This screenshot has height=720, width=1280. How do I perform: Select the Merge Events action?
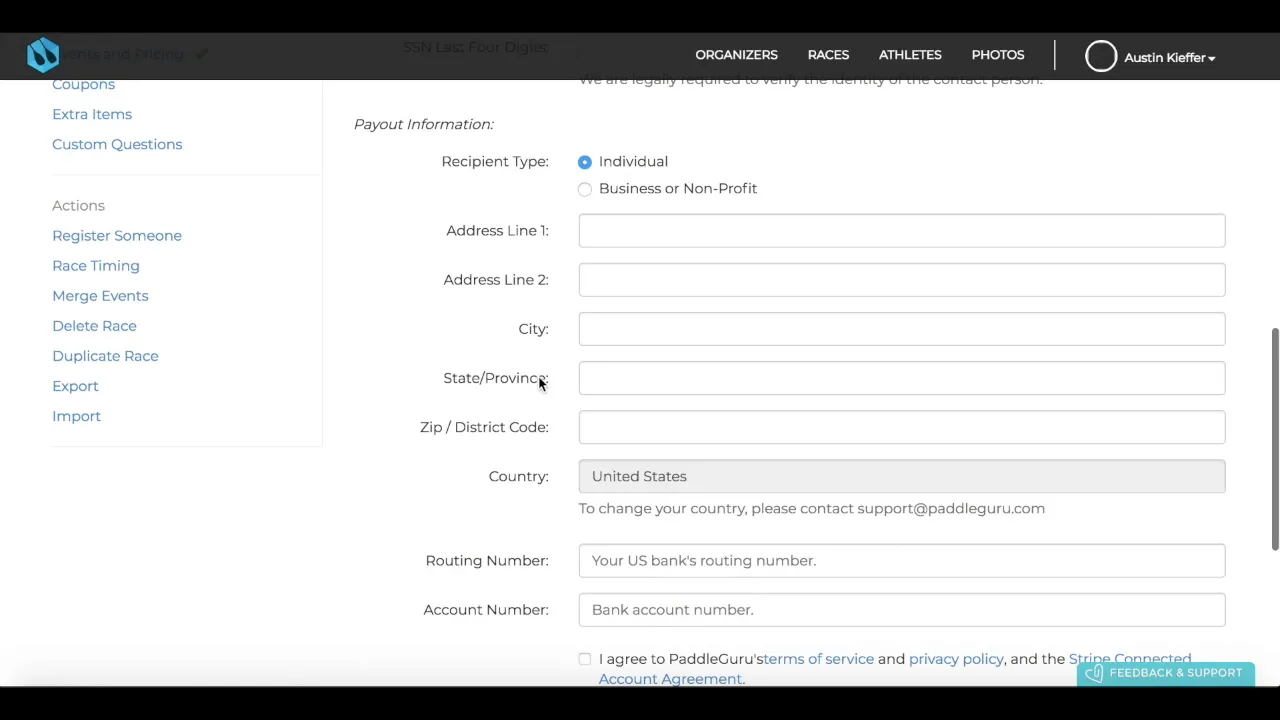pyautogui.click(x=100, y=295)
